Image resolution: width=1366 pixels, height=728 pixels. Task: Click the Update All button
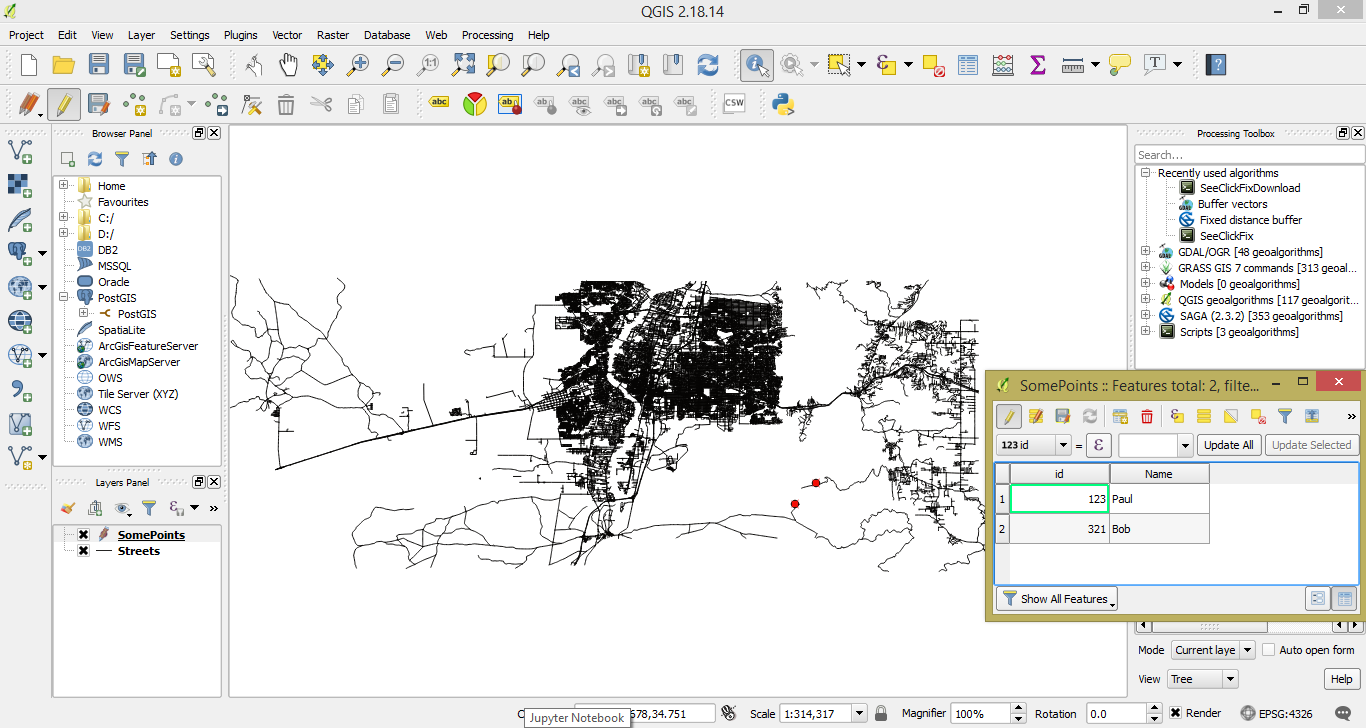click(x=1229, y=445)
